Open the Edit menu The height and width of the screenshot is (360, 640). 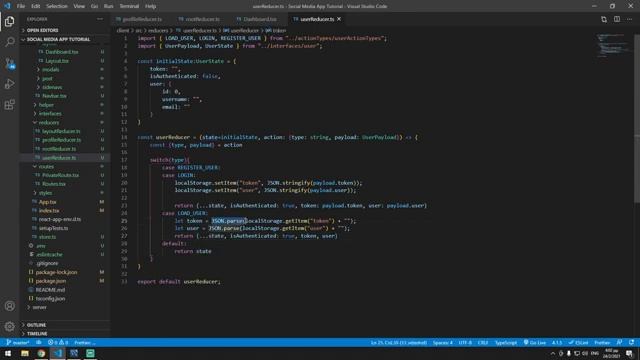tap(36, 6)
